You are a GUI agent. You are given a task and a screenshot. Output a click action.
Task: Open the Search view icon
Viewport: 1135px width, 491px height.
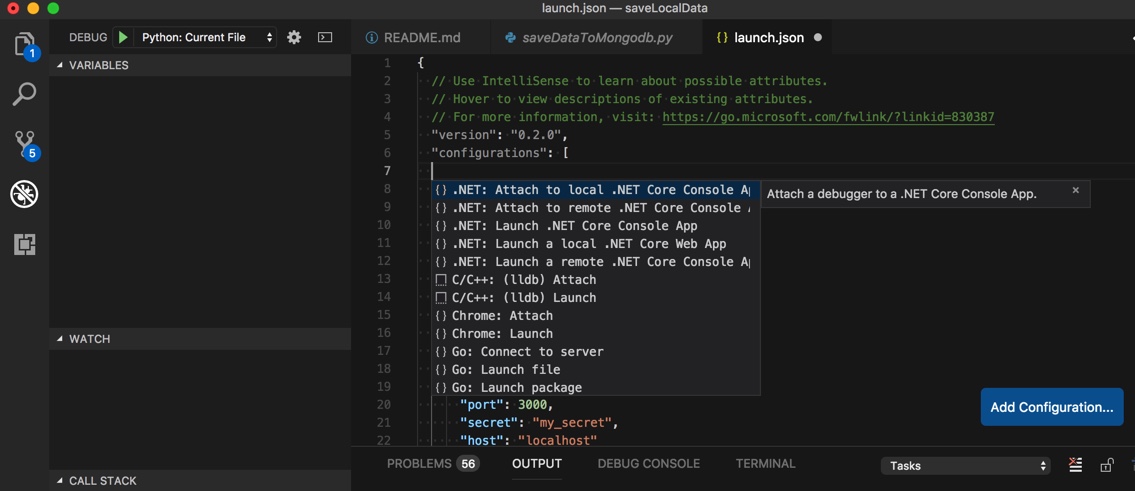point(24,94)
